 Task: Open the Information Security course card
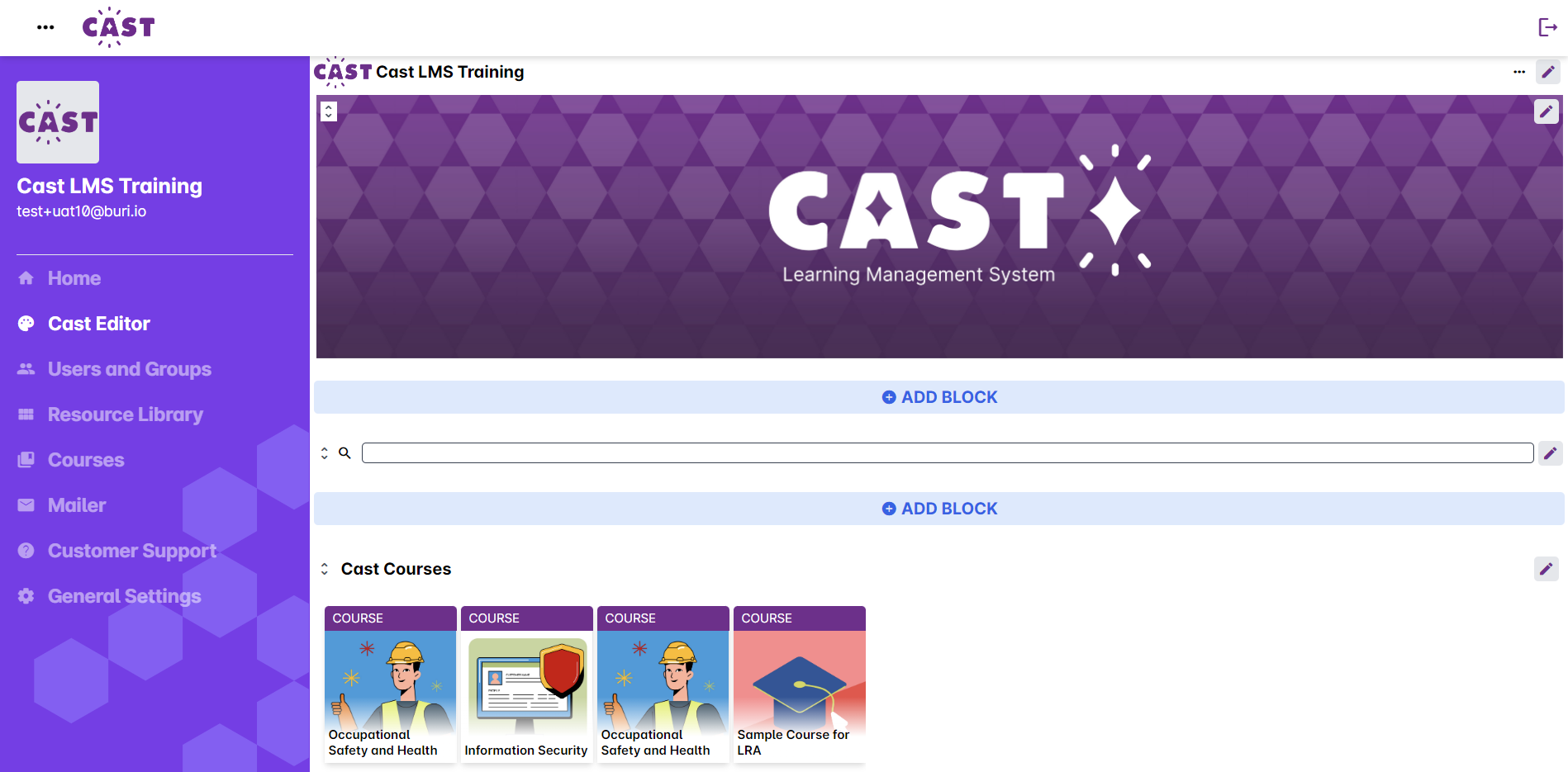pos(527,684)
